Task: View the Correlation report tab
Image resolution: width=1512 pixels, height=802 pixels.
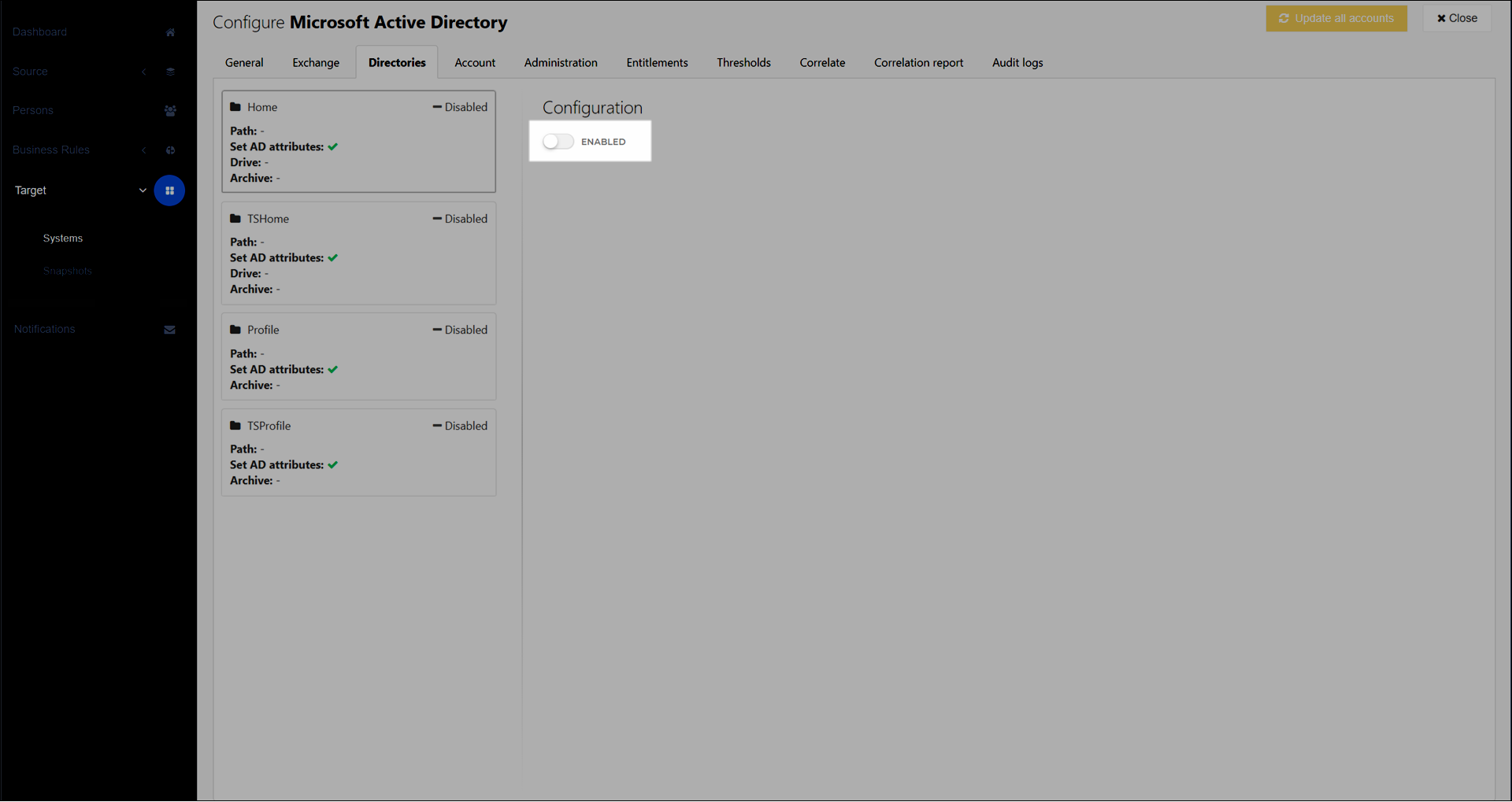Action: point(918,63)
